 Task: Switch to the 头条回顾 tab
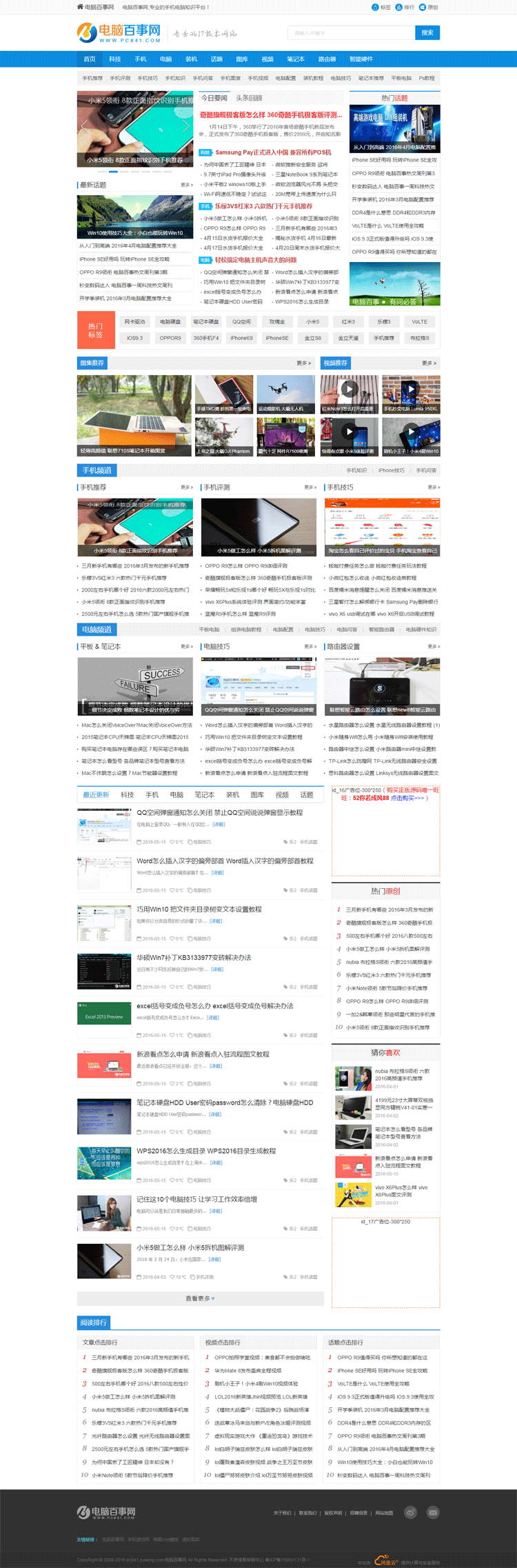pyautogui.click(x=249, y=98)
